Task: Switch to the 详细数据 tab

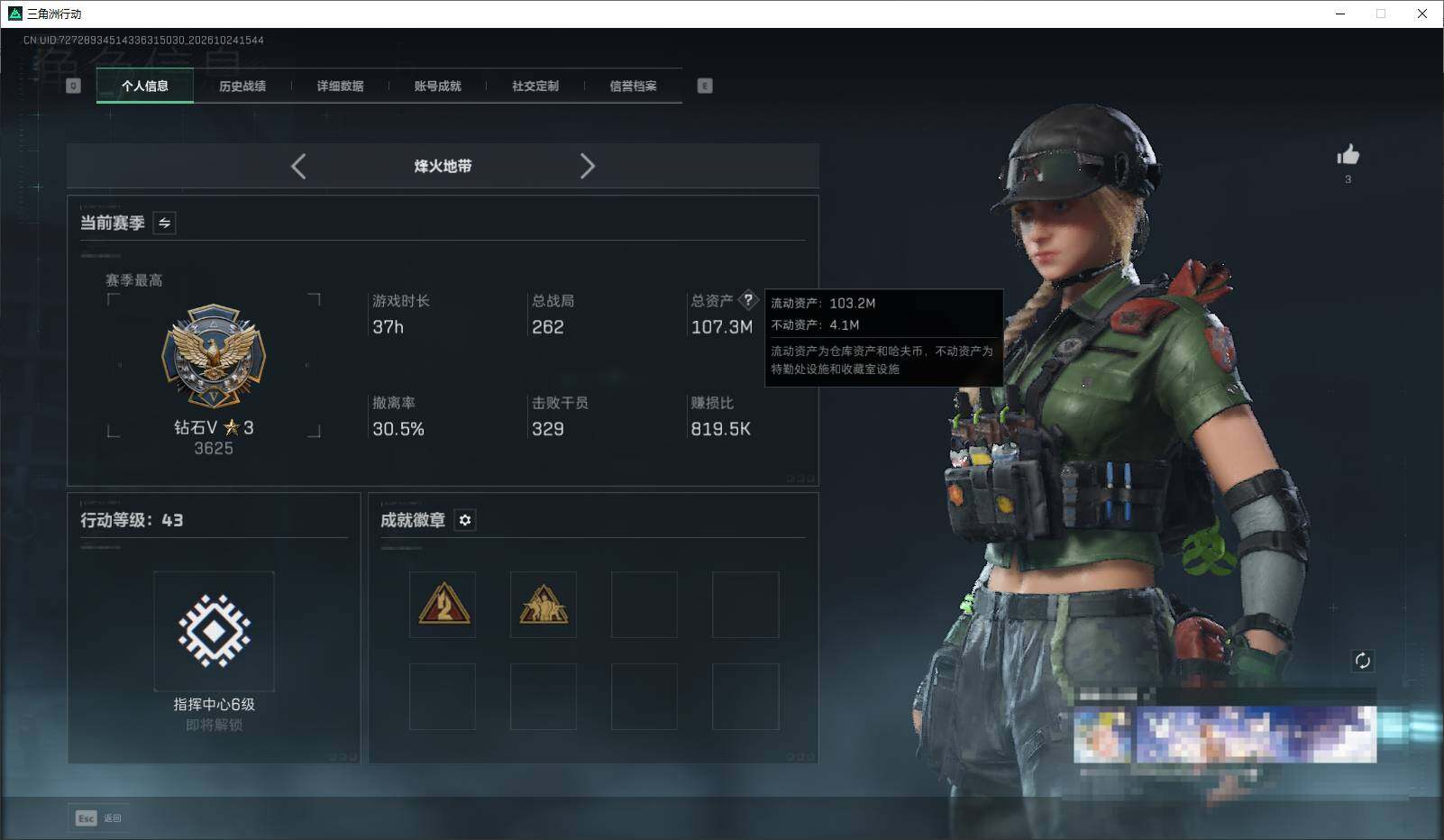Action: (340, 86)
